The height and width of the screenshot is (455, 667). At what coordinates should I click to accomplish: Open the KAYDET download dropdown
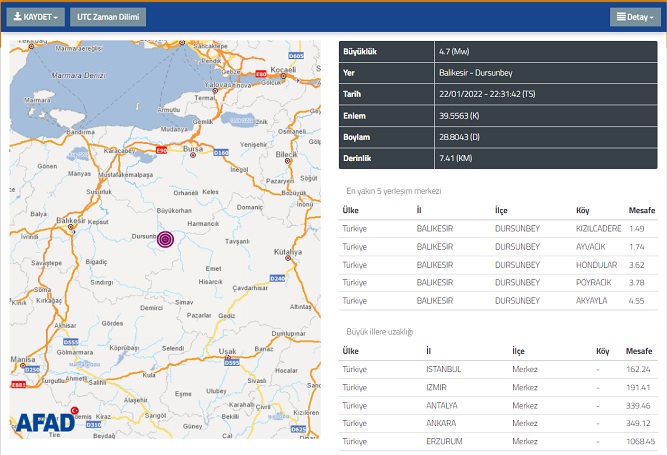coord(39,17)
